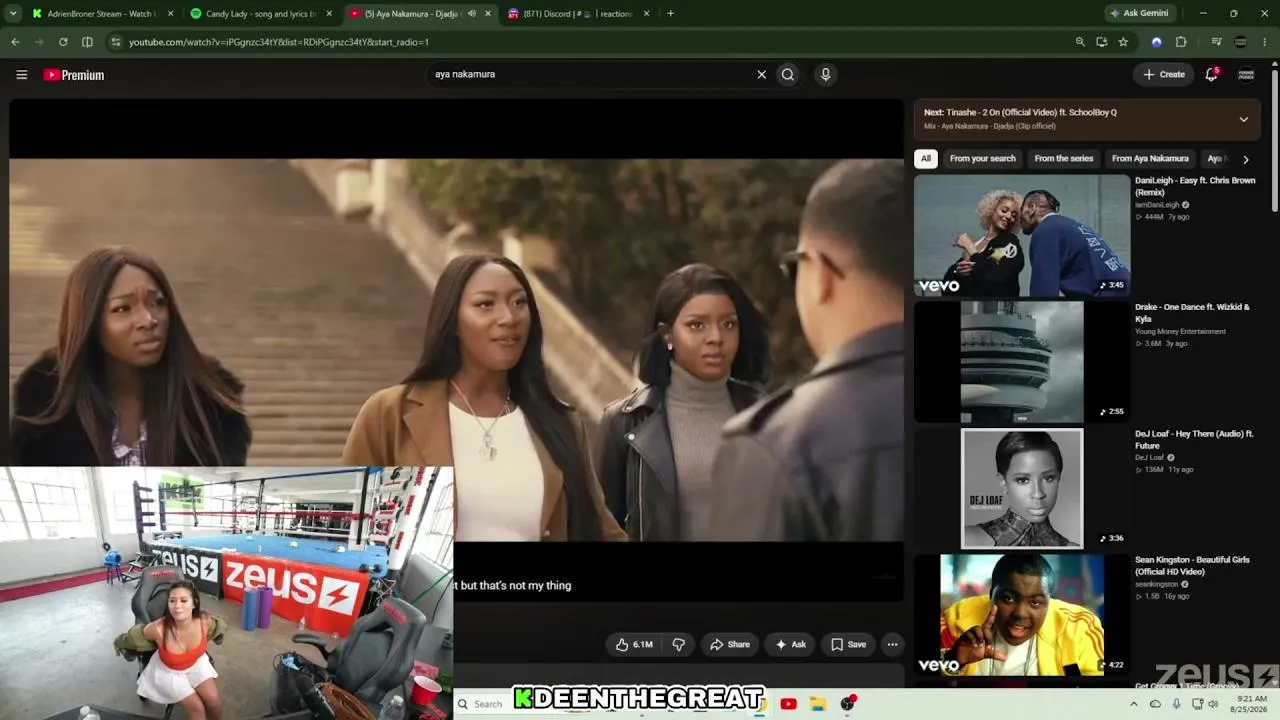Screen dimensions: 1280x720
Task: Select the 'From your search' chip
Action: pos(982,158)
